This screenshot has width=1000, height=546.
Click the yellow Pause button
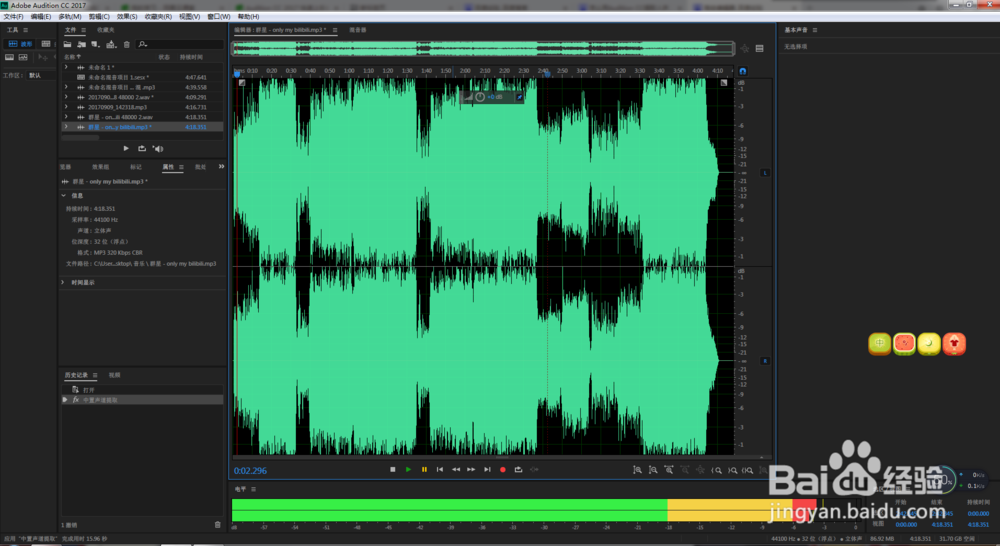click(x=424, y=469)
